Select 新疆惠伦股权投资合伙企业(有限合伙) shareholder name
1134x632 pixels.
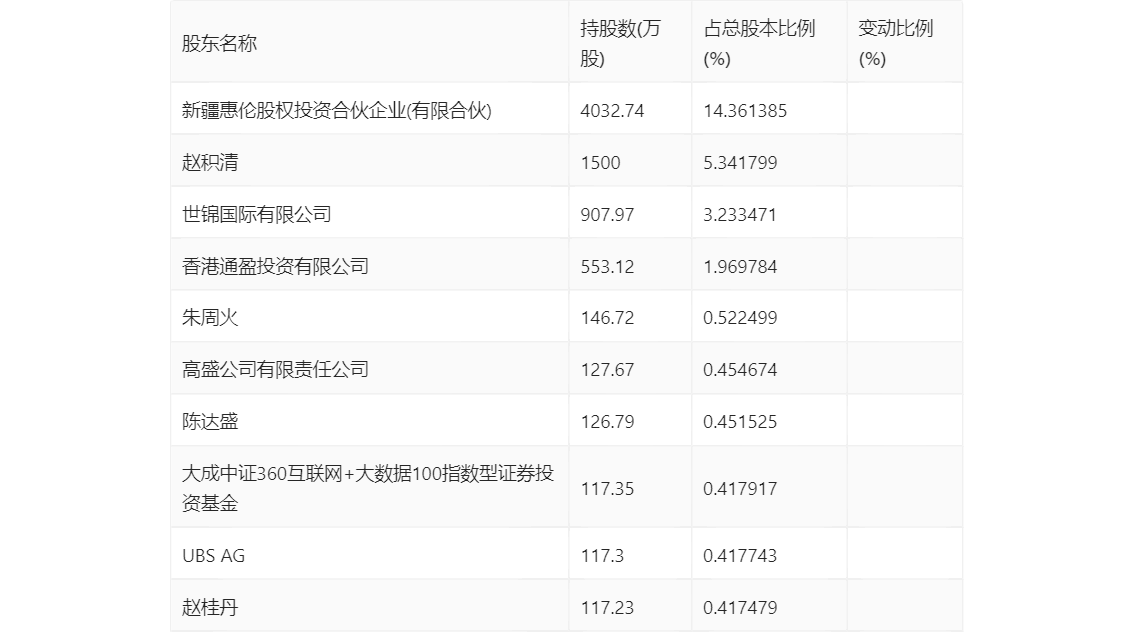(337, 111)
